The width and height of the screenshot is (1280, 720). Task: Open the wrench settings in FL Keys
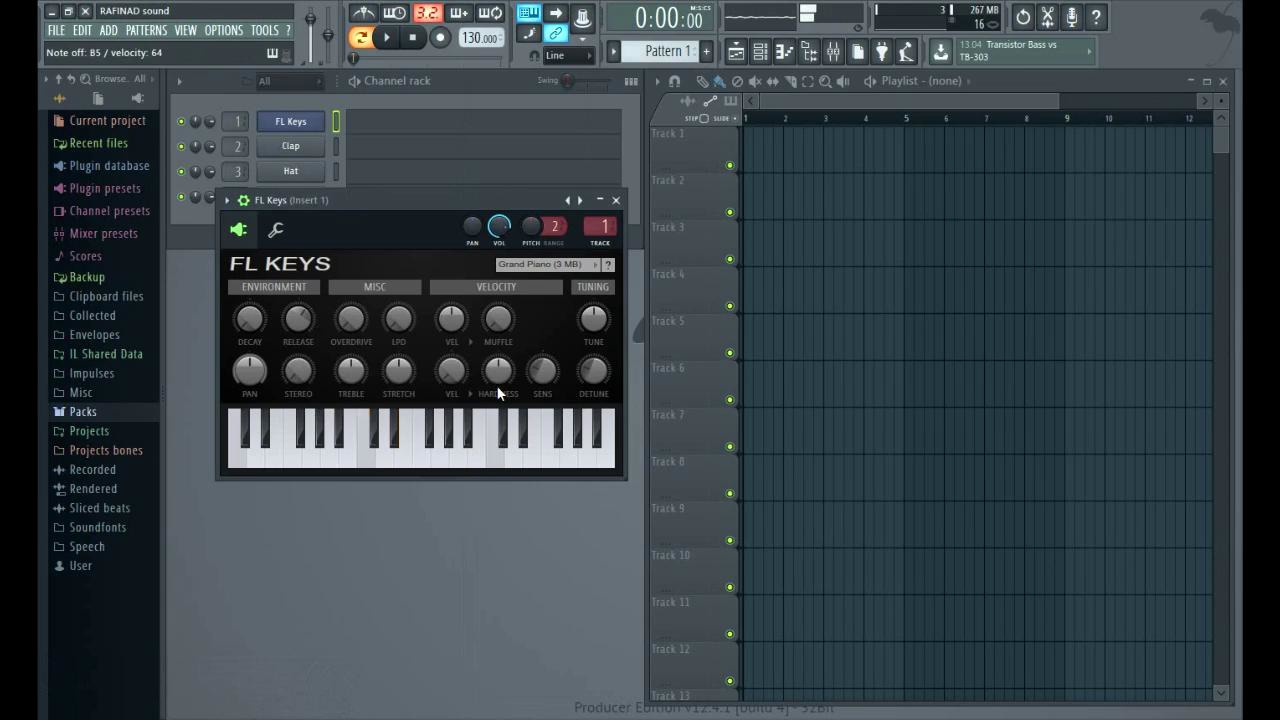tap(276, 230)
